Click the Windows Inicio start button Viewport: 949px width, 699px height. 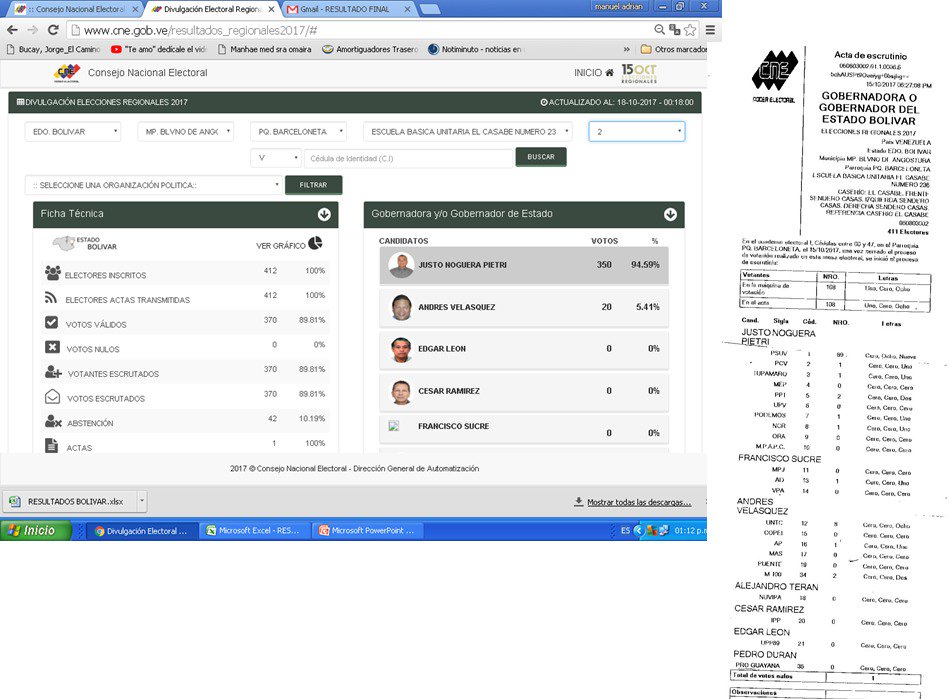(35, 531)
